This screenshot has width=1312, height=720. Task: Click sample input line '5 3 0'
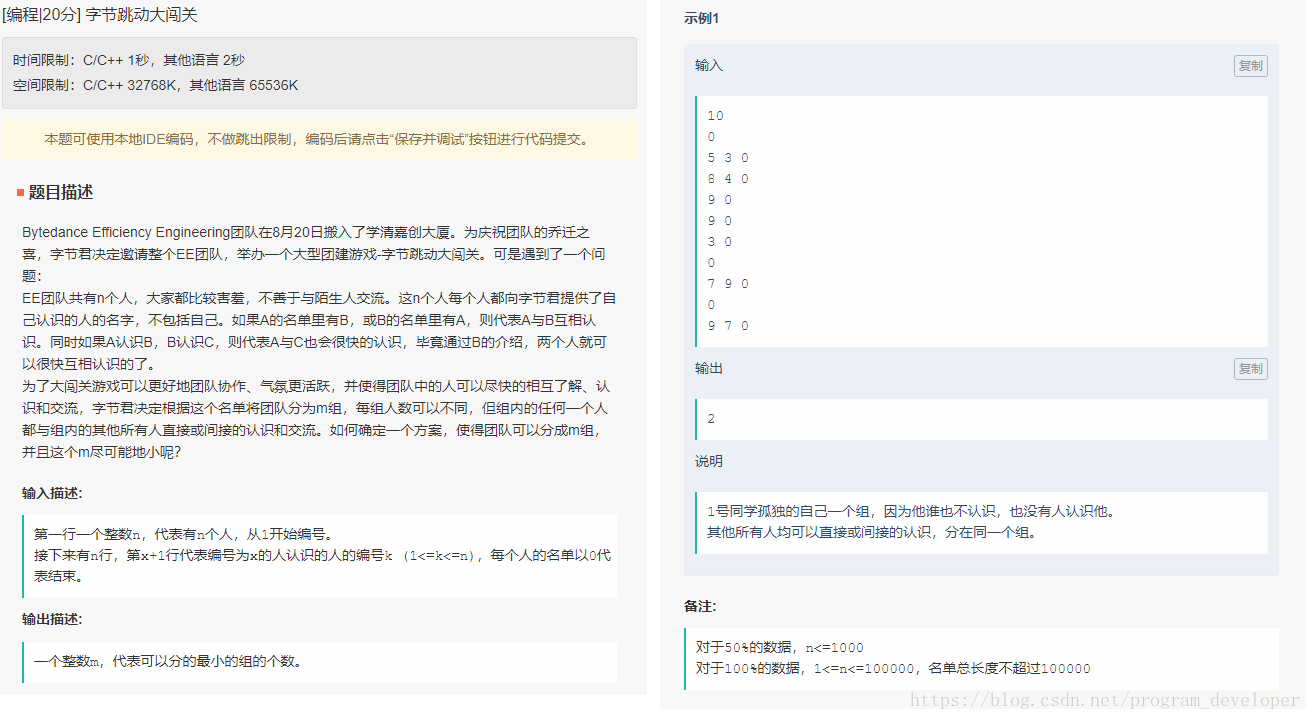728,158
